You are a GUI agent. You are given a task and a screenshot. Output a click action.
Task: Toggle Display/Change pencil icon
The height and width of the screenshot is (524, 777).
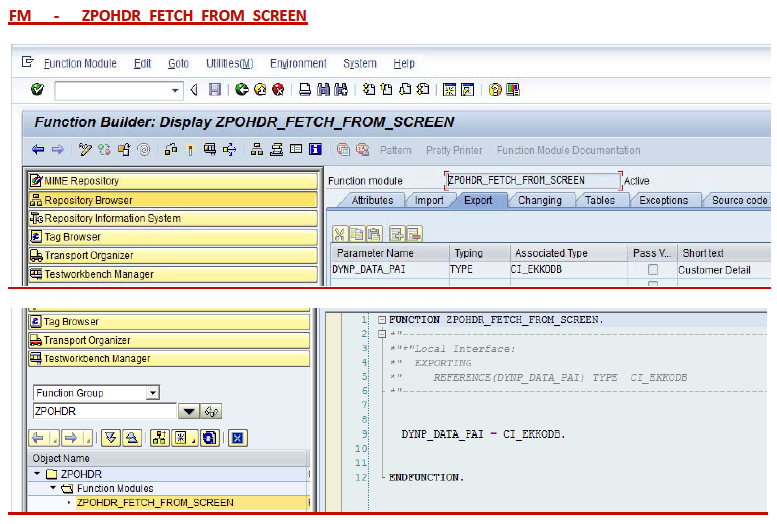click(85, 149)
